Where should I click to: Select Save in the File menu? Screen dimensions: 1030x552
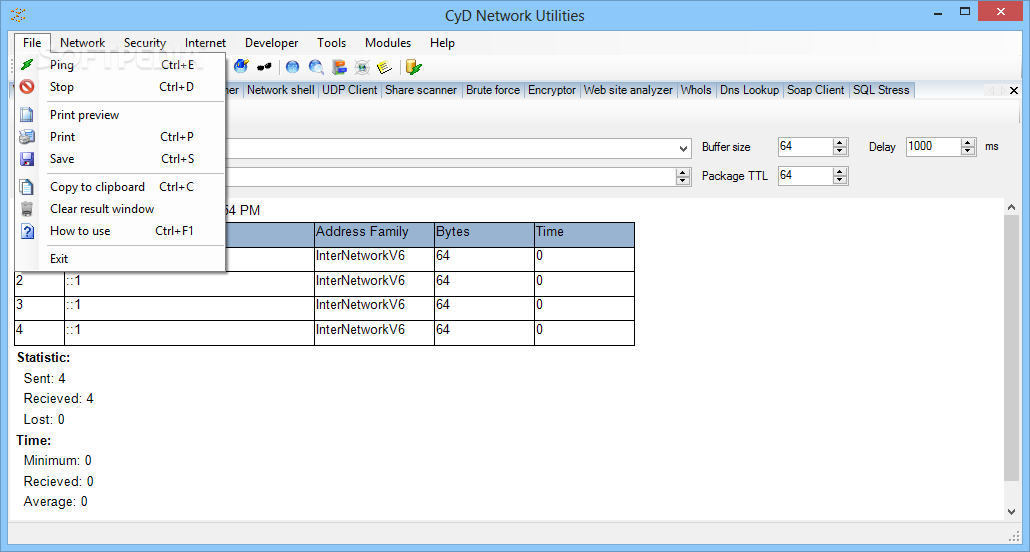(120, 159)
